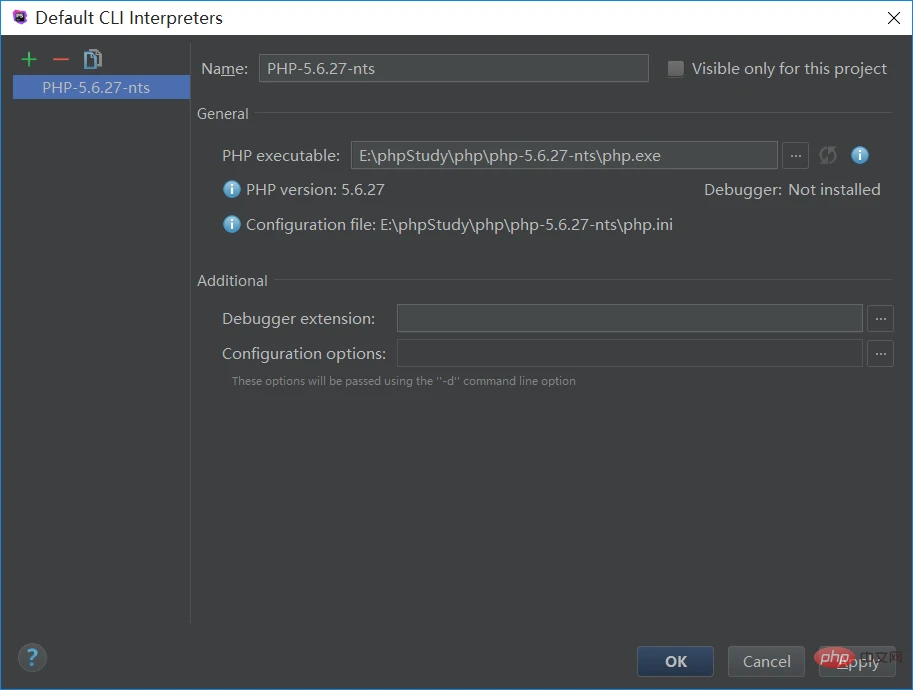This screenshot has width=913, height=690.
Task: Browse for a debugger extension file
Action: click(x=880, y=318)
